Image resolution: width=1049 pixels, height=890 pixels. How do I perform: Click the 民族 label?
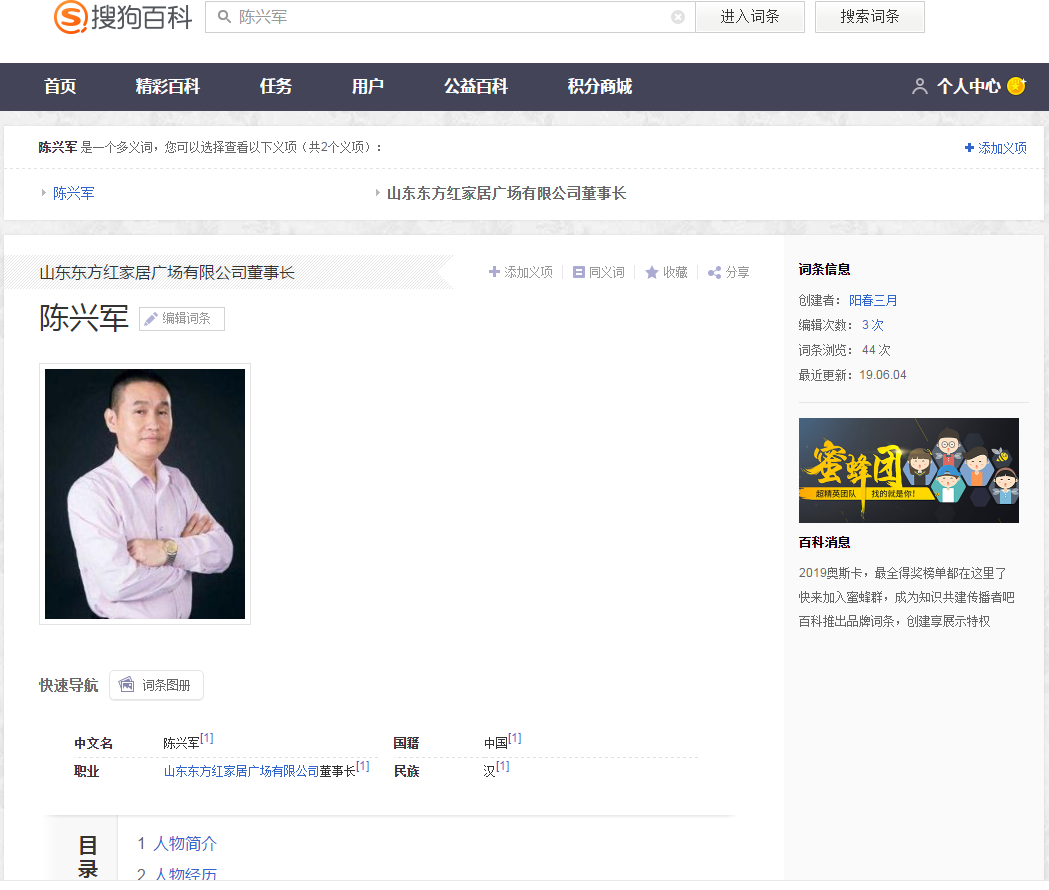406,772
